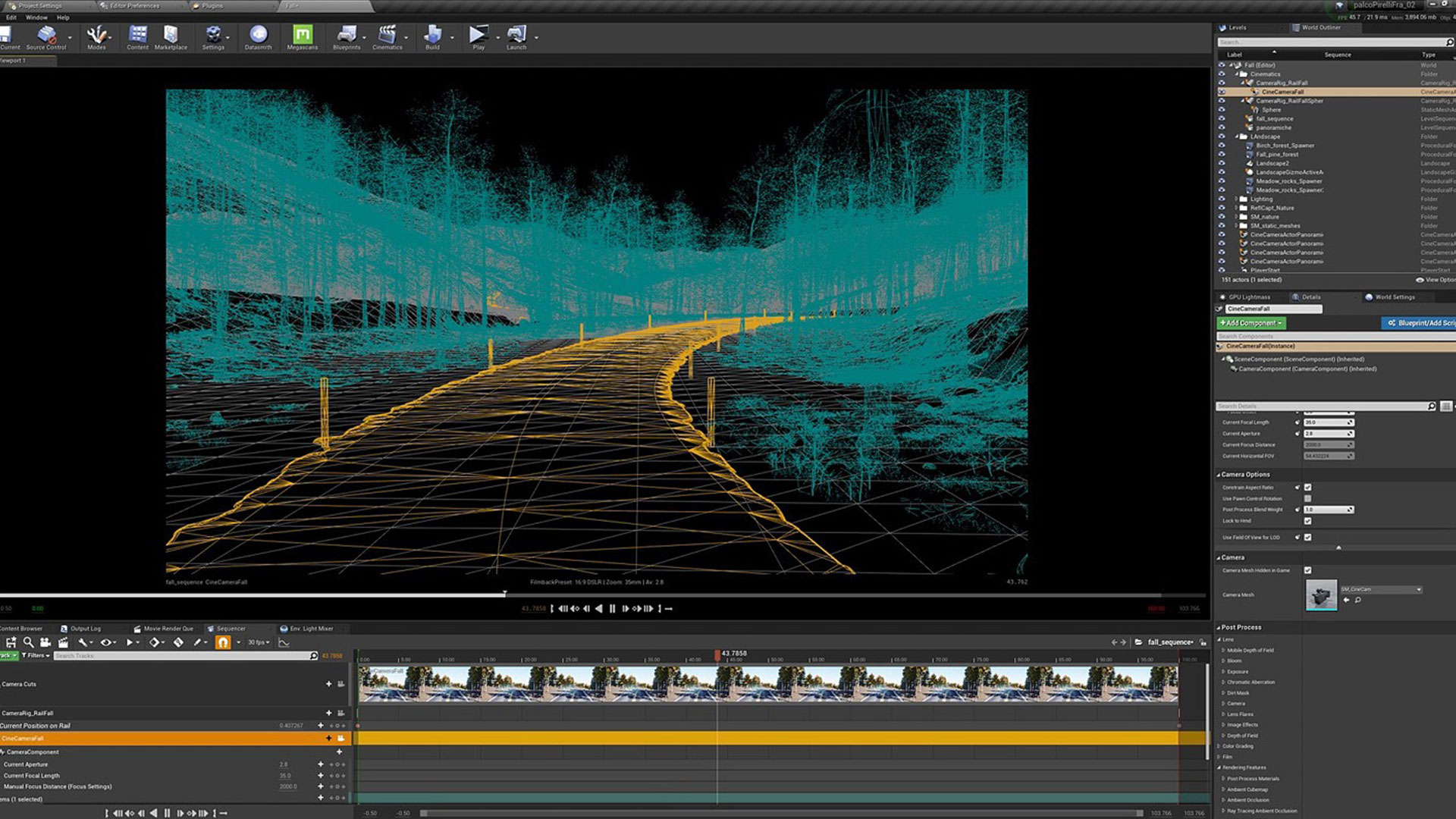Click the Sequencer create camera icon
Image resolution: width=1456 pixels, height=819 pixels.
click(x=45, y=642)
